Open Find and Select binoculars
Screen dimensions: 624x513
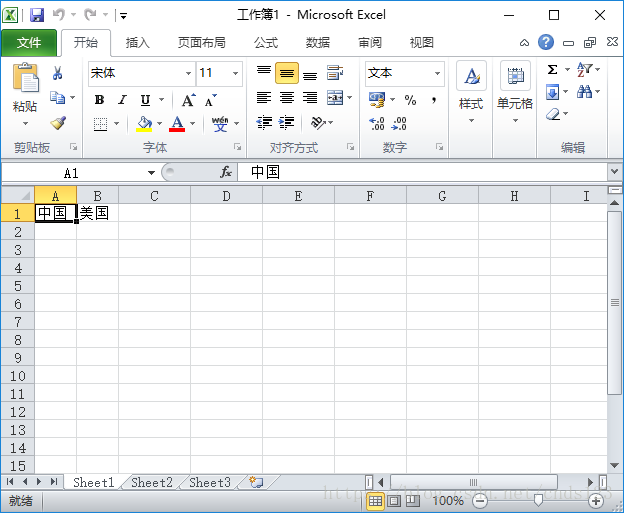(584, 92)
